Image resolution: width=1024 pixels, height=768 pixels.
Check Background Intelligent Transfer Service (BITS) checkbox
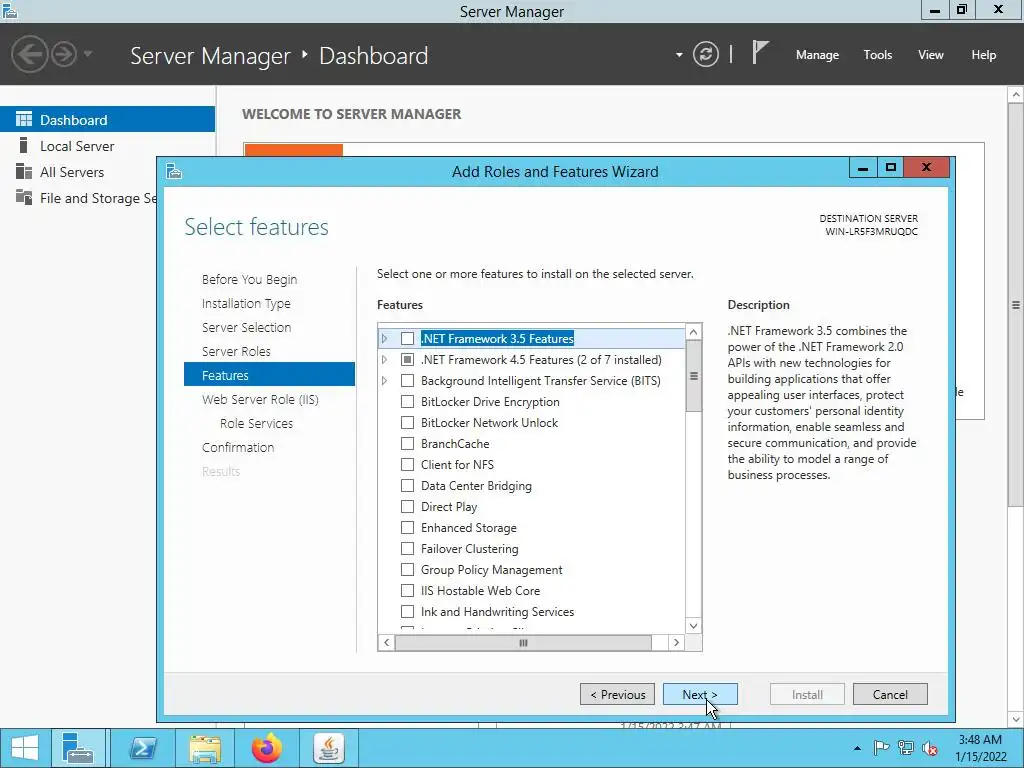click(x=408, y=380)
